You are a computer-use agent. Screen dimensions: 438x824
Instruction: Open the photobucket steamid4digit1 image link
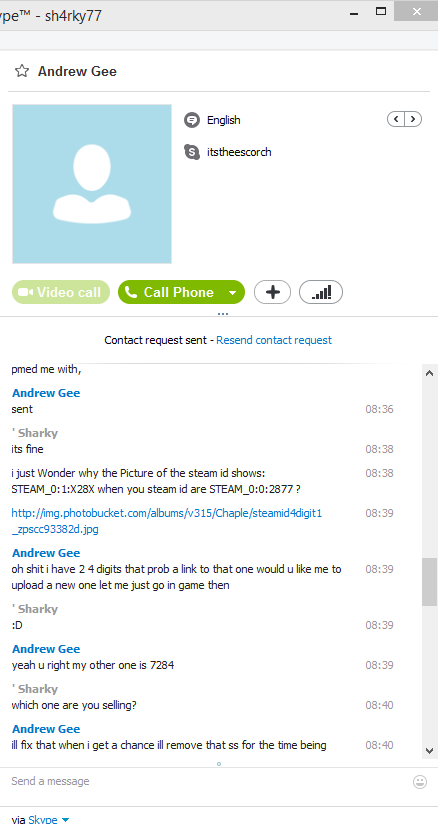[166, 521]
